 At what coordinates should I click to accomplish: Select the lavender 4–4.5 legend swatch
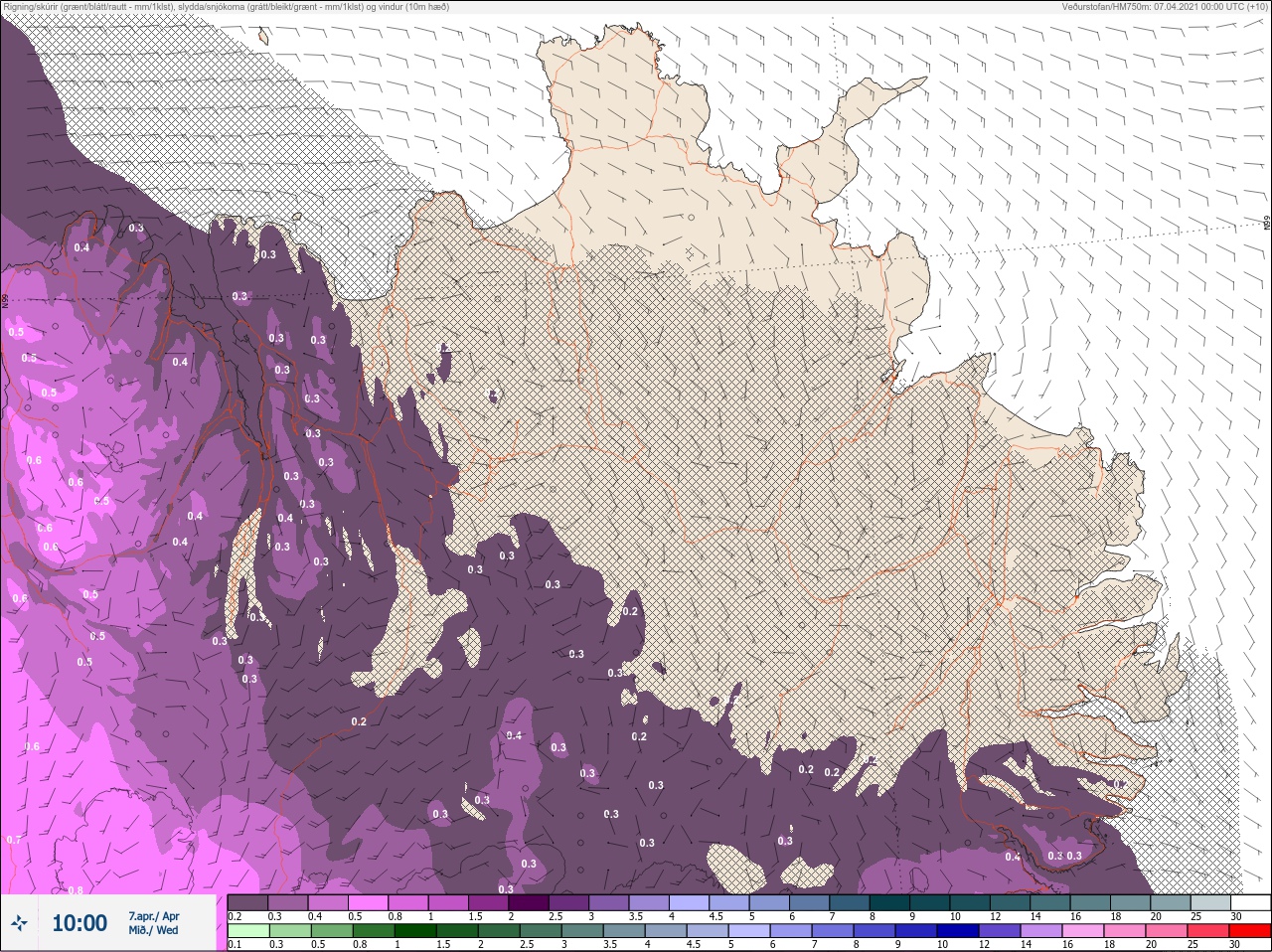tap(690, 902)
